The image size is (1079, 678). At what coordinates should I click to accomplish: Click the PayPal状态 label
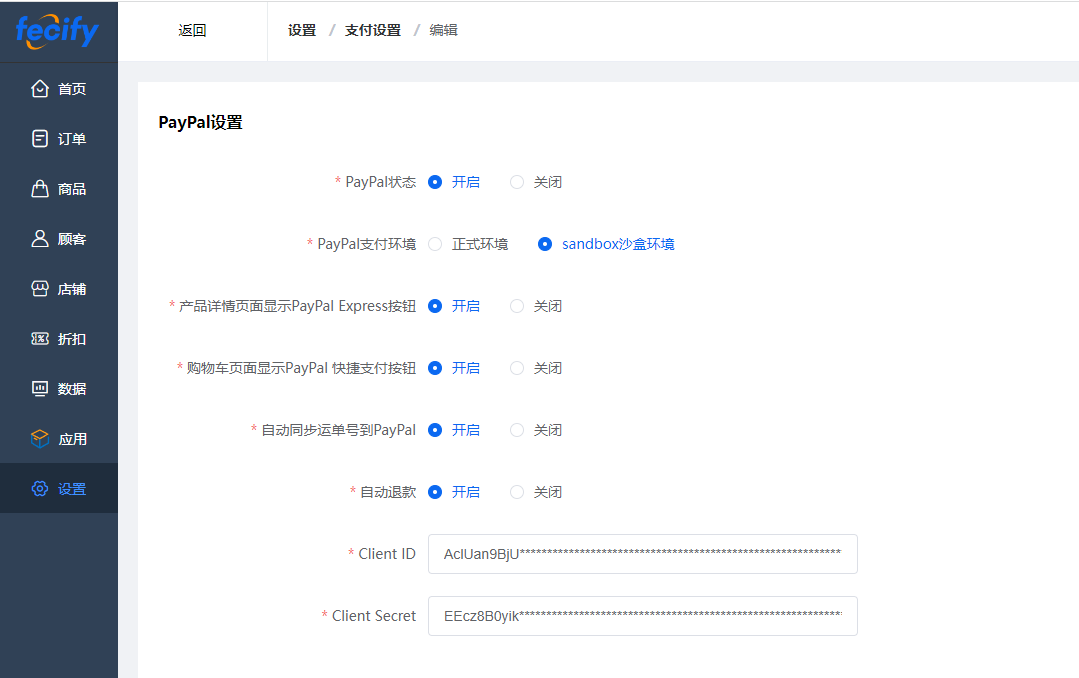pyautogui.click(x=381, y=182)
